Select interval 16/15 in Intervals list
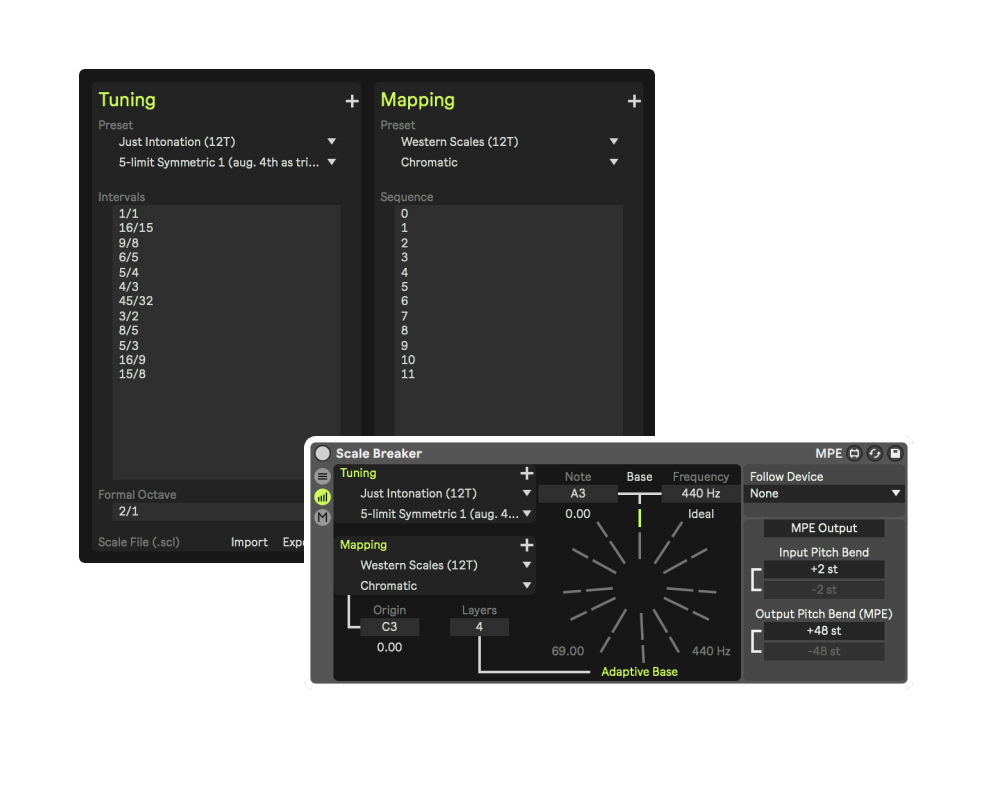992x792 pixels. coord(136,228)
